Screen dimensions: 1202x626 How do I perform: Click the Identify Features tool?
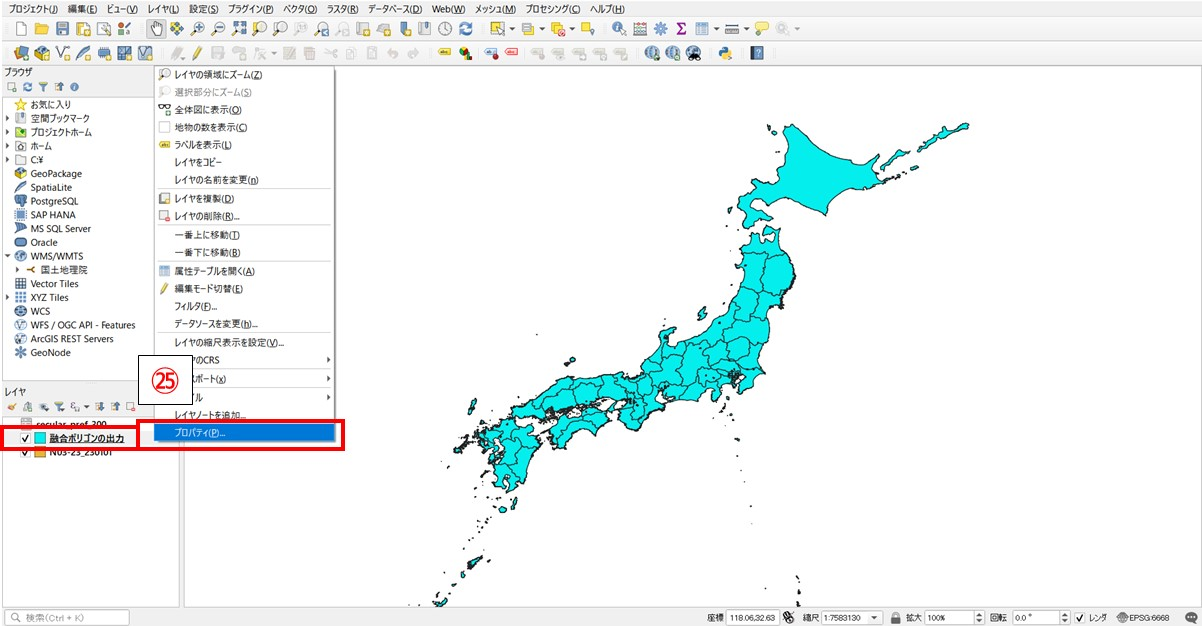(x=619, y=29)
